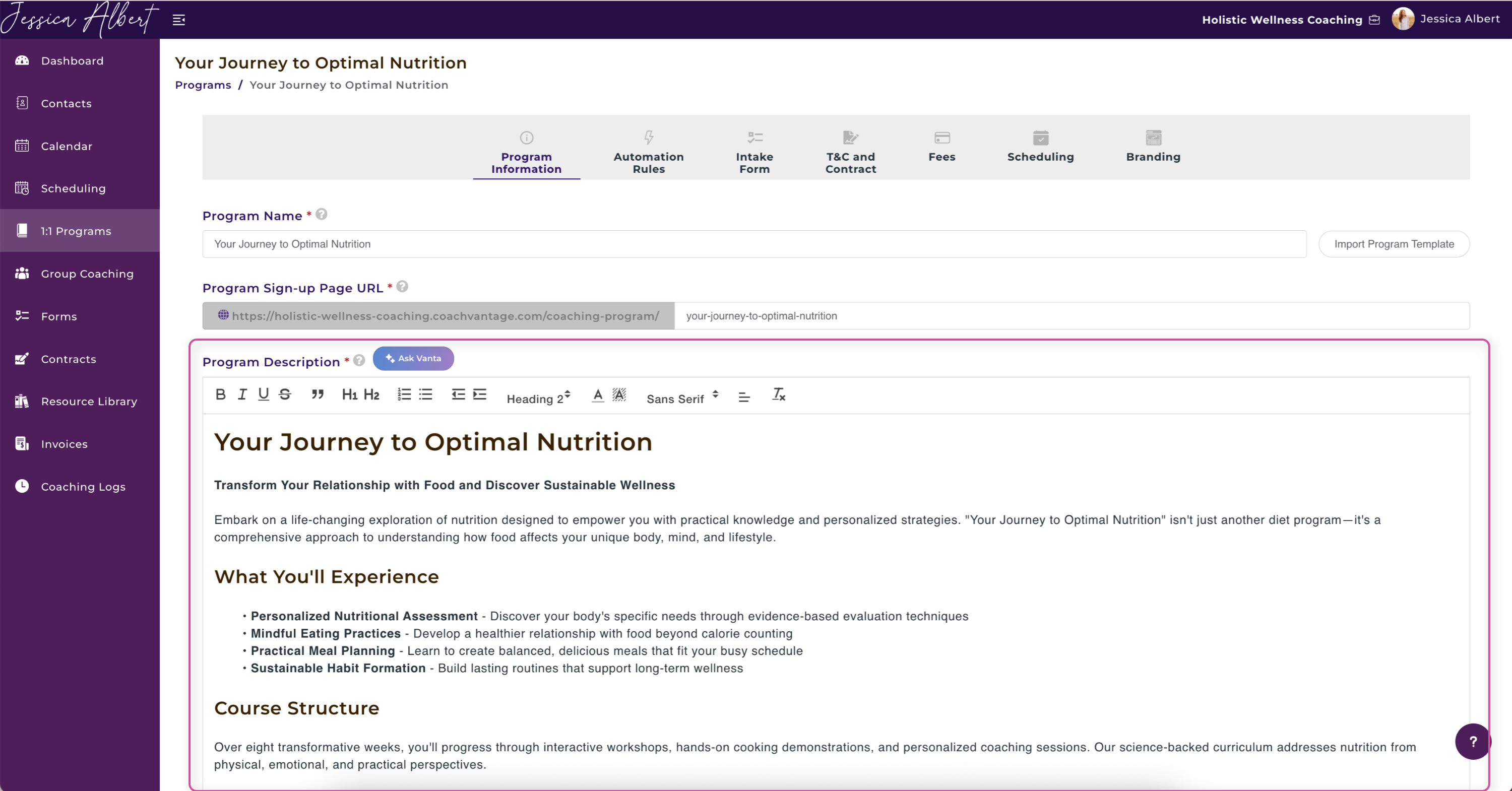The image size is (1512, 791).
Task: Click the briefcase icon beside the business name
Action: point(1374,20)
